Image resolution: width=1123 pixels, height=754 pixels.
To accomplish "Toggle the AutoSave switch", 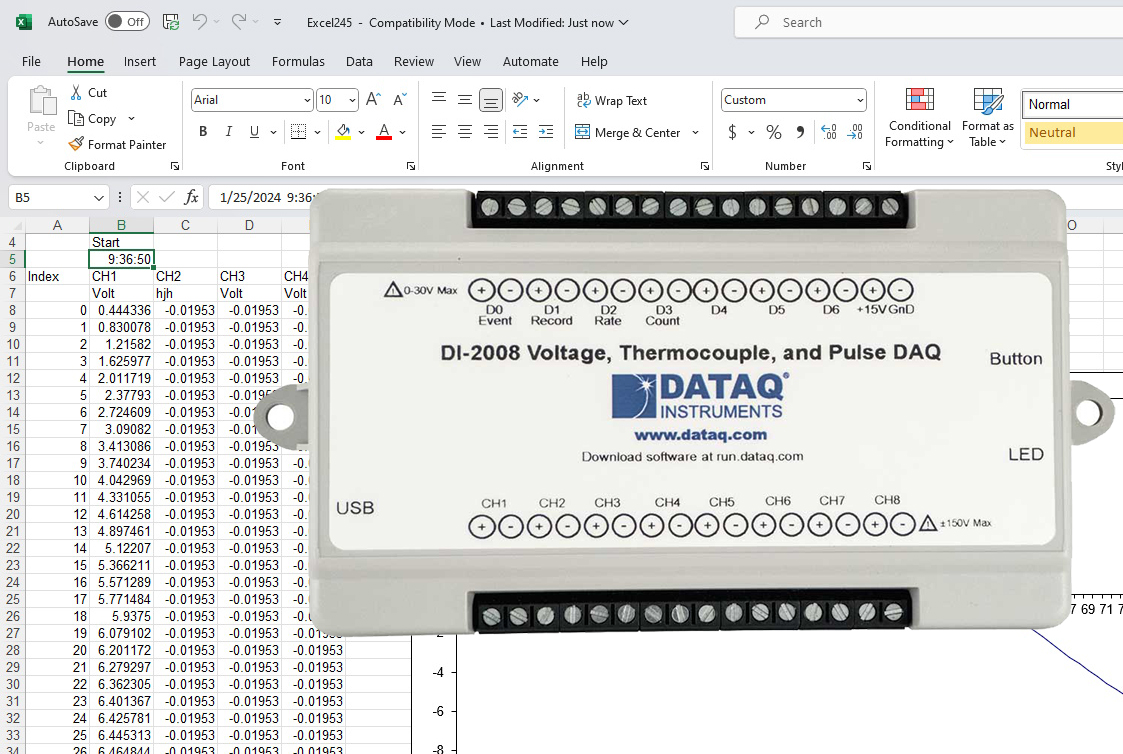I will (x=127, y=21).
